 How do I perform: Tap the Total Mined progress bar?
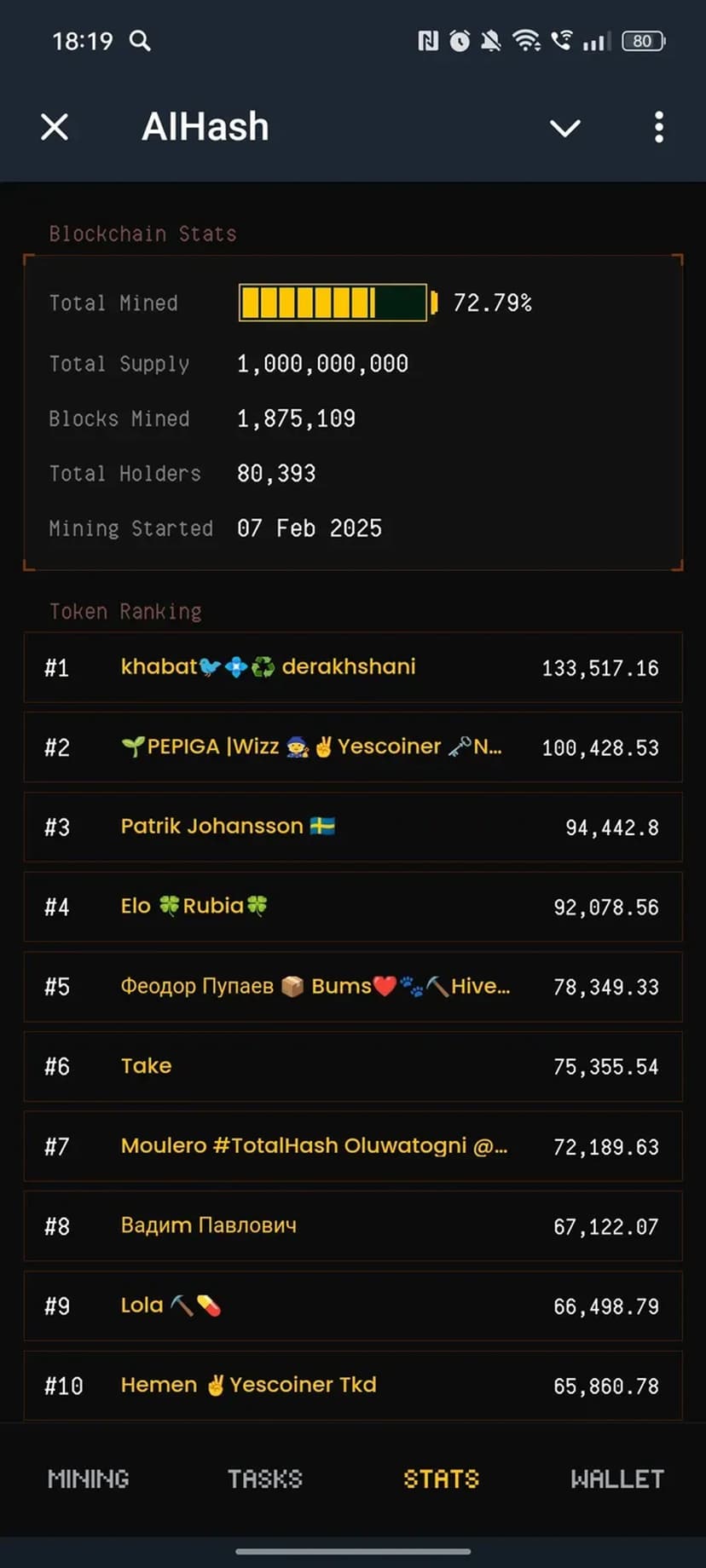333,303
